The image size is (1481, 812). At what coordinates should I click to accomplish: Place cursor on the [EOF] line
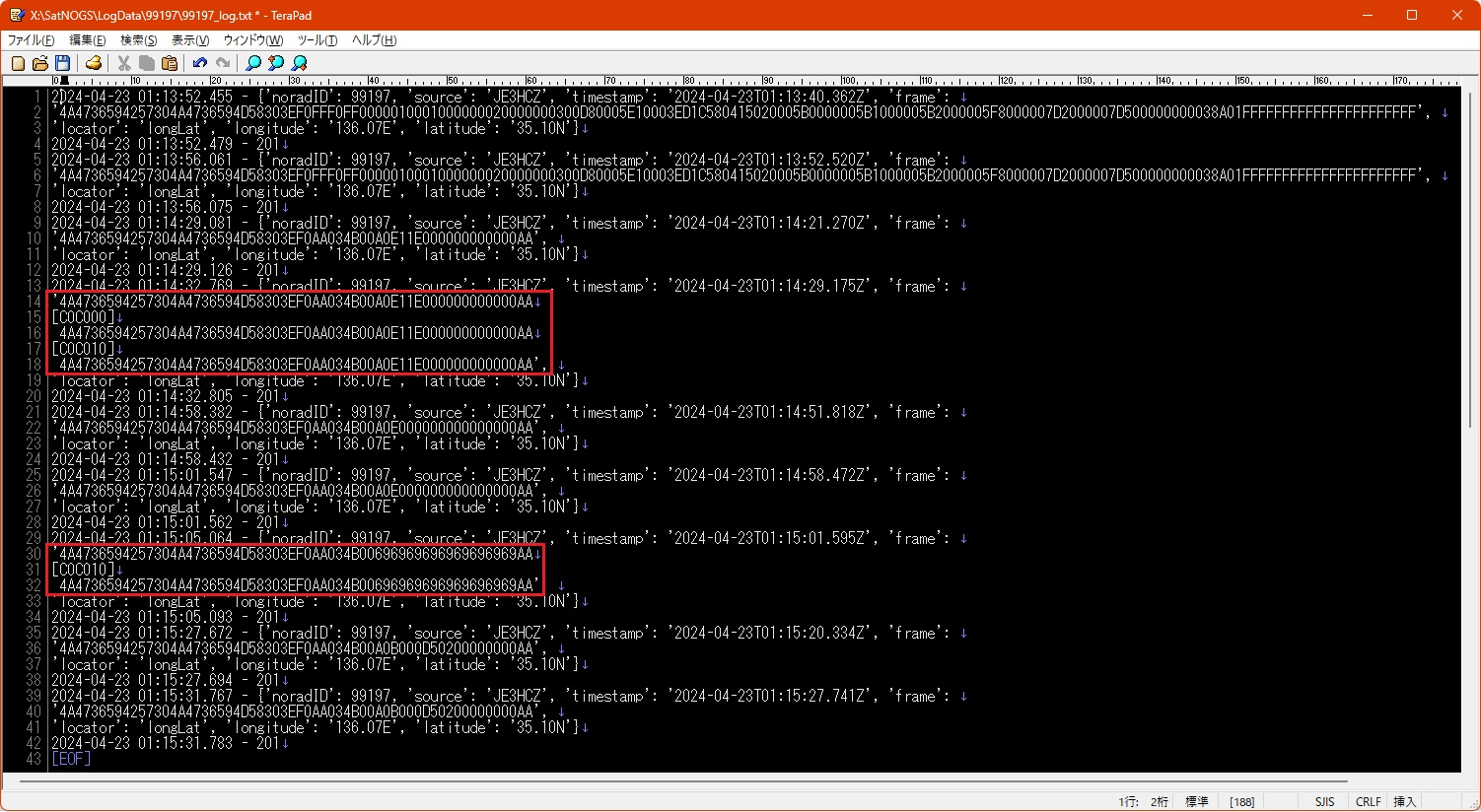pos(71,759)
